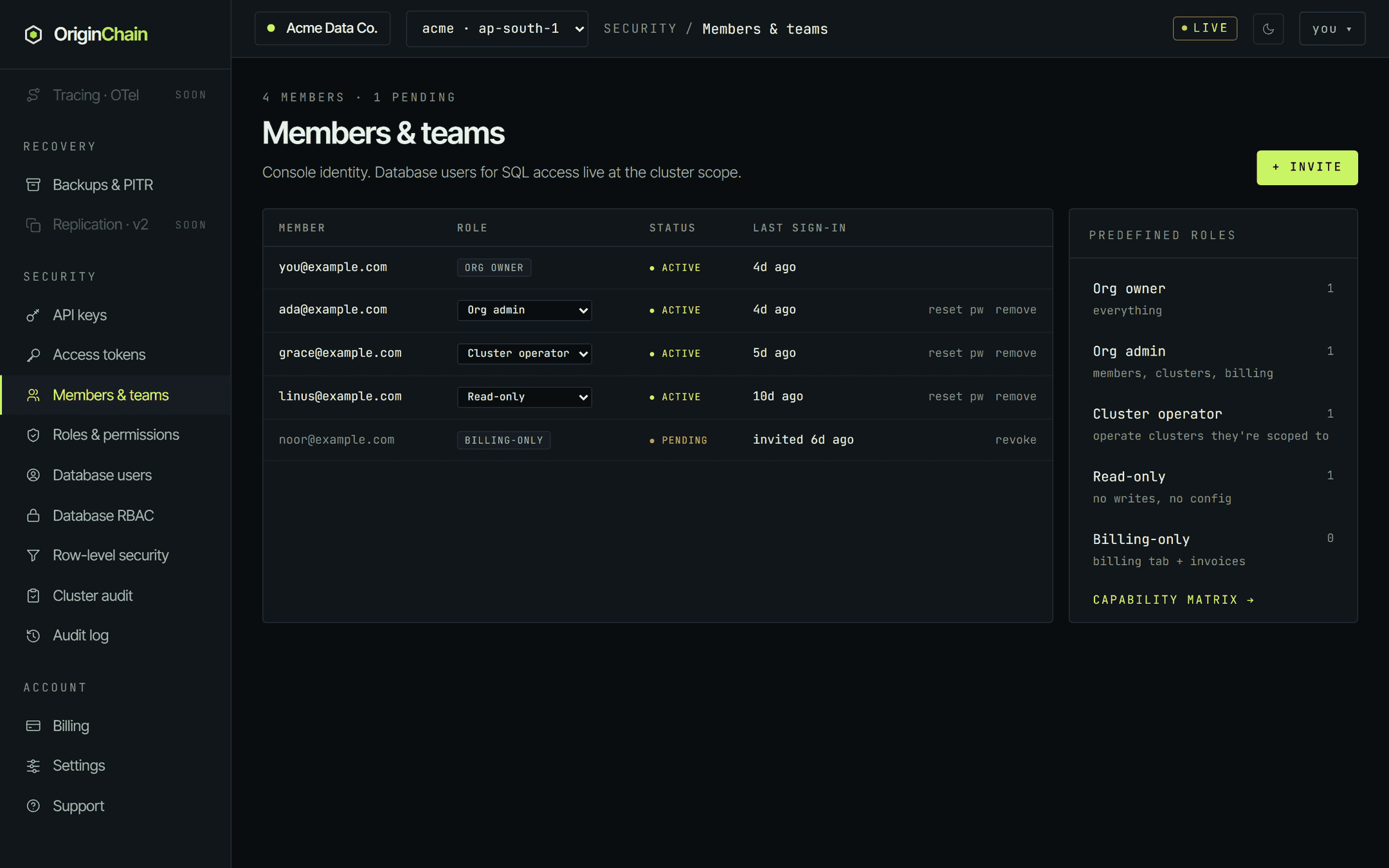Open grace's Cluster operator role dropdown
The width and height of the screenshot is (1389, 868).
coord(524,353)
